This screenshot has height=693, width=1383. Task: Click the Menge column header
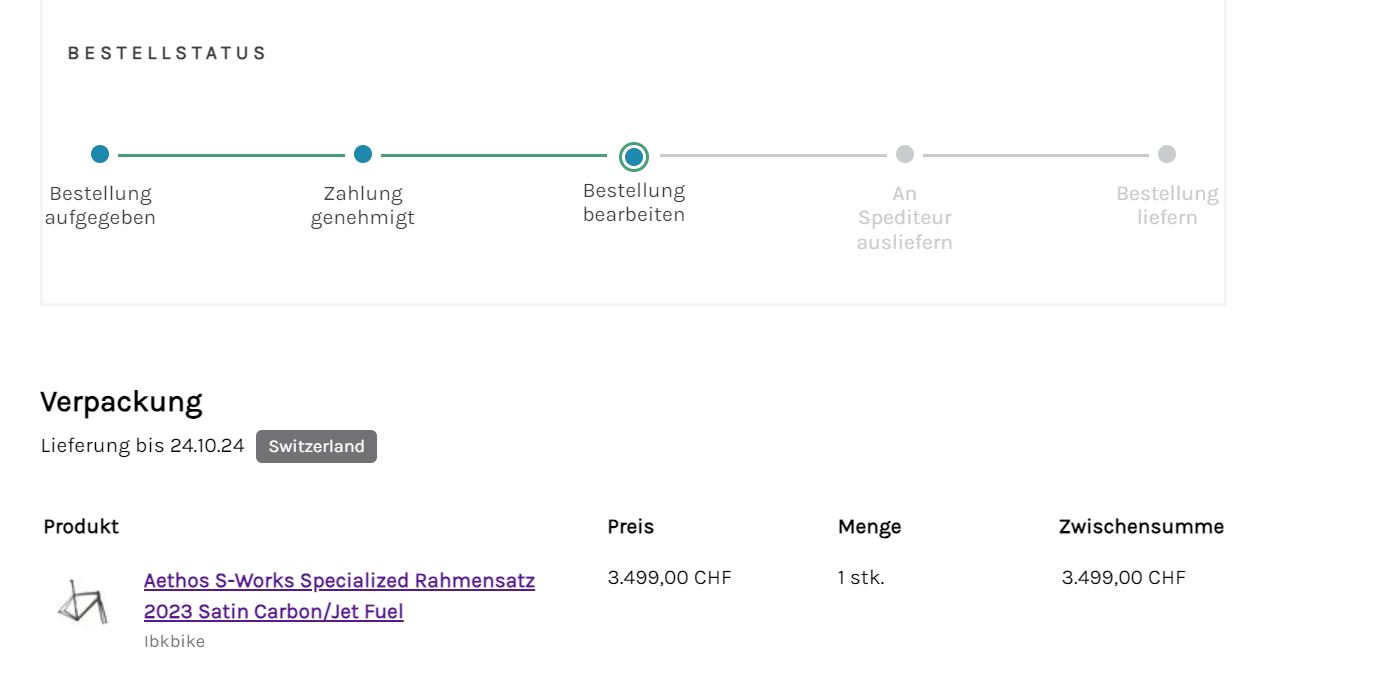tap(869, 526)
